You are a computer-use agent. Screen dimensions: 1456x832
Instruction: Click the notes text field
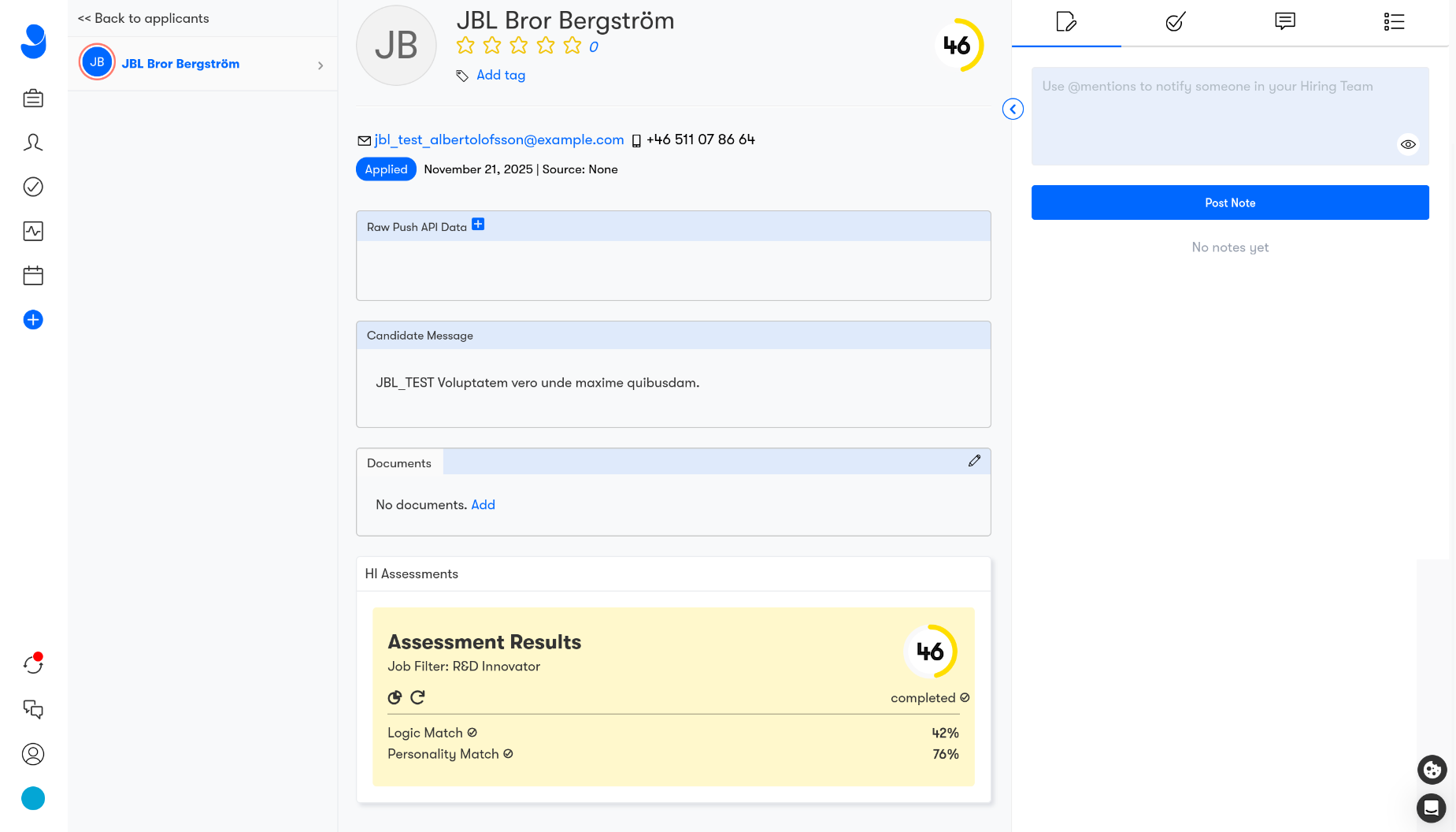pos(1213,110)
